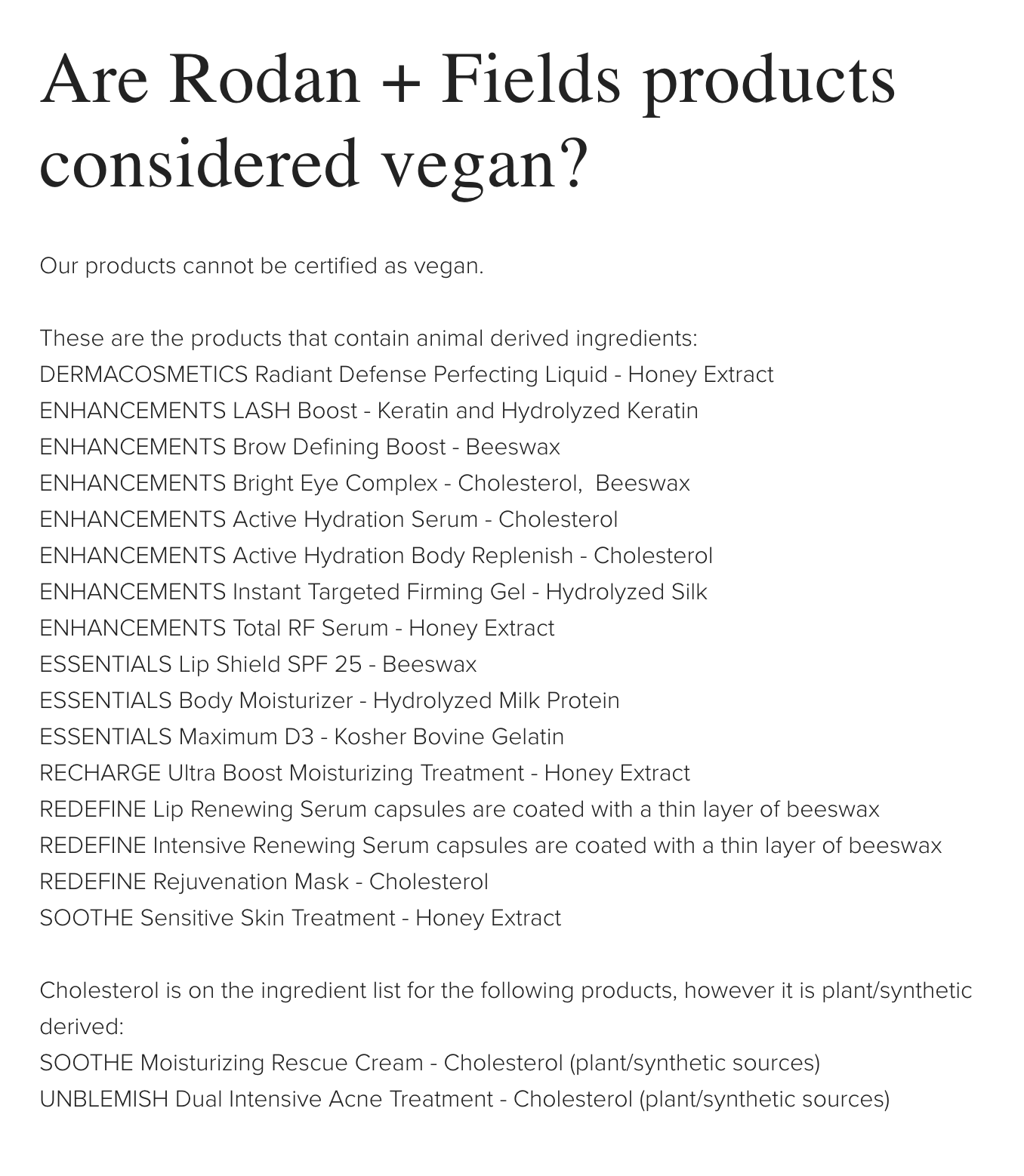Image resolution: width=1024 pixels, height=1176 pixels.
Task: Select the REDEFINE Intensive Renewing Serum line
Action: (491, 846)
